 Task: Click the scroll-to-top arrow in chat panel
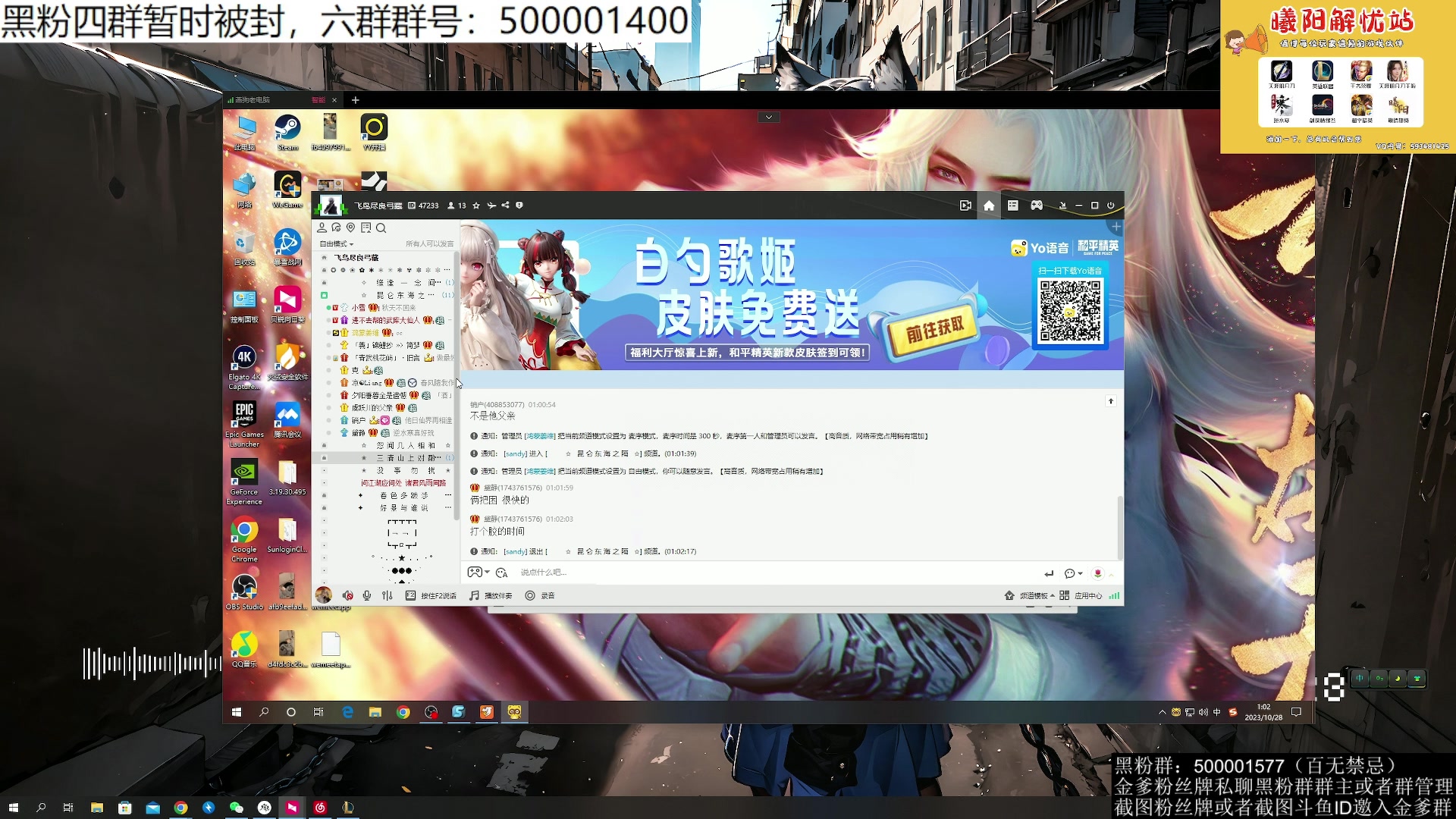[x=1111, y=401]
